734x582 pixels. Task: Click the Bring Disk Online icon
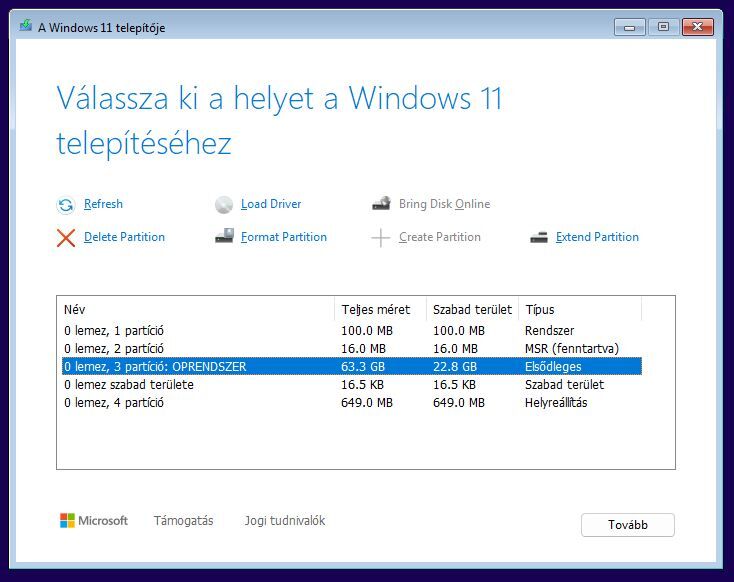(382, 203)
